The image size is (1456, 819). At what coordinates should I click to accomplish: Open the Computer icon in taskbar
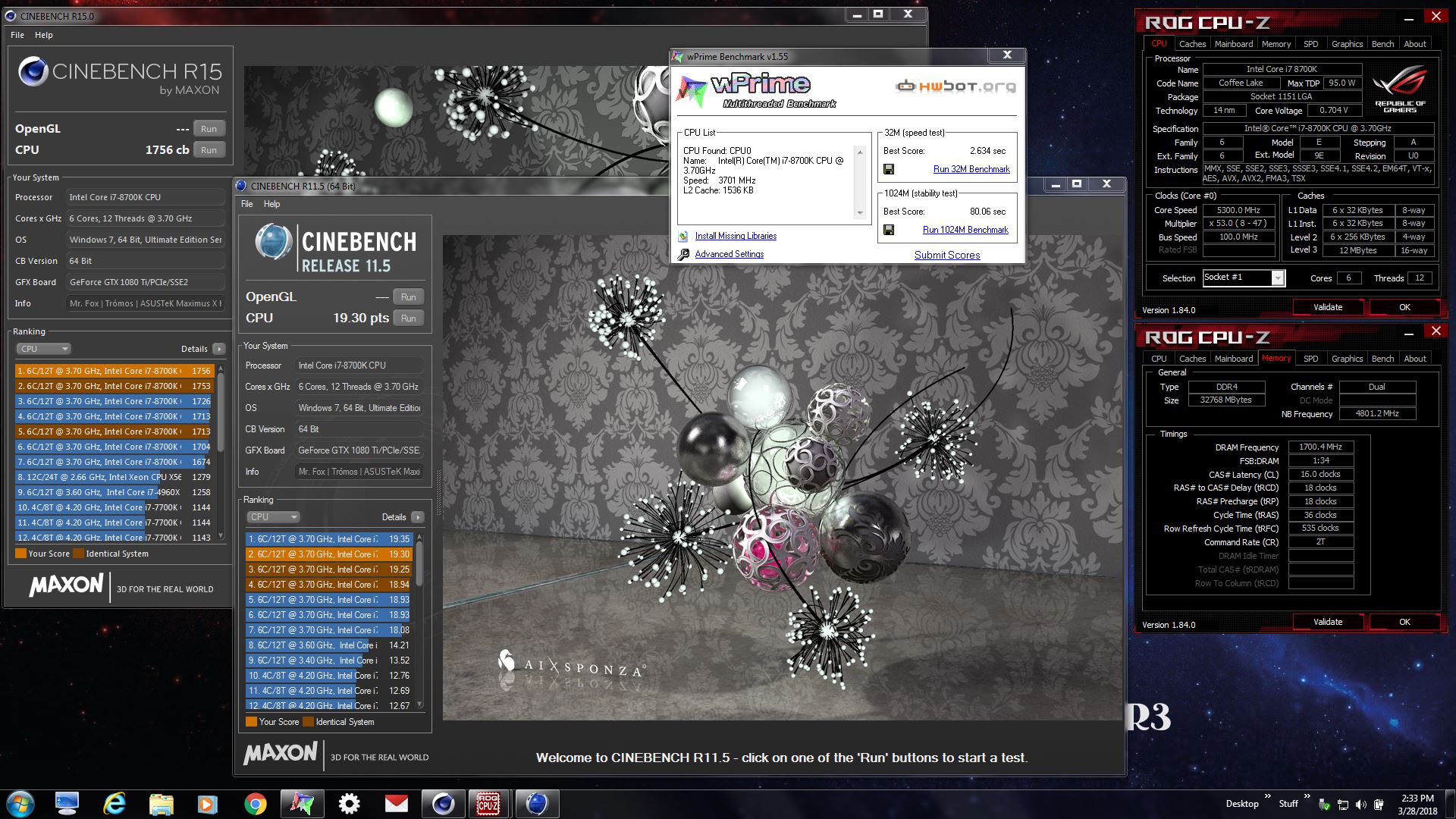point(67,804)
